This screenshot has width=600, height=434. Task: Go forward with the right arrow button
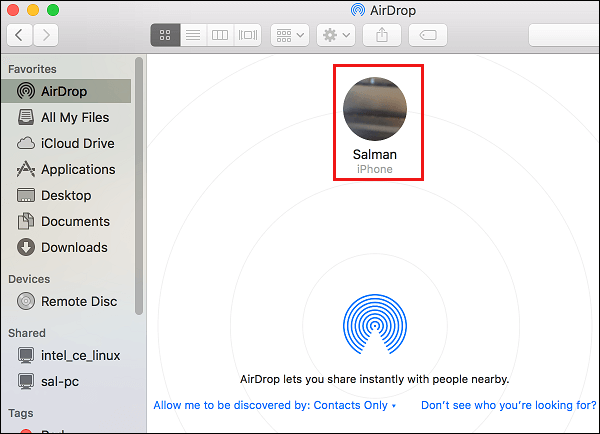(x=46, y=35)
